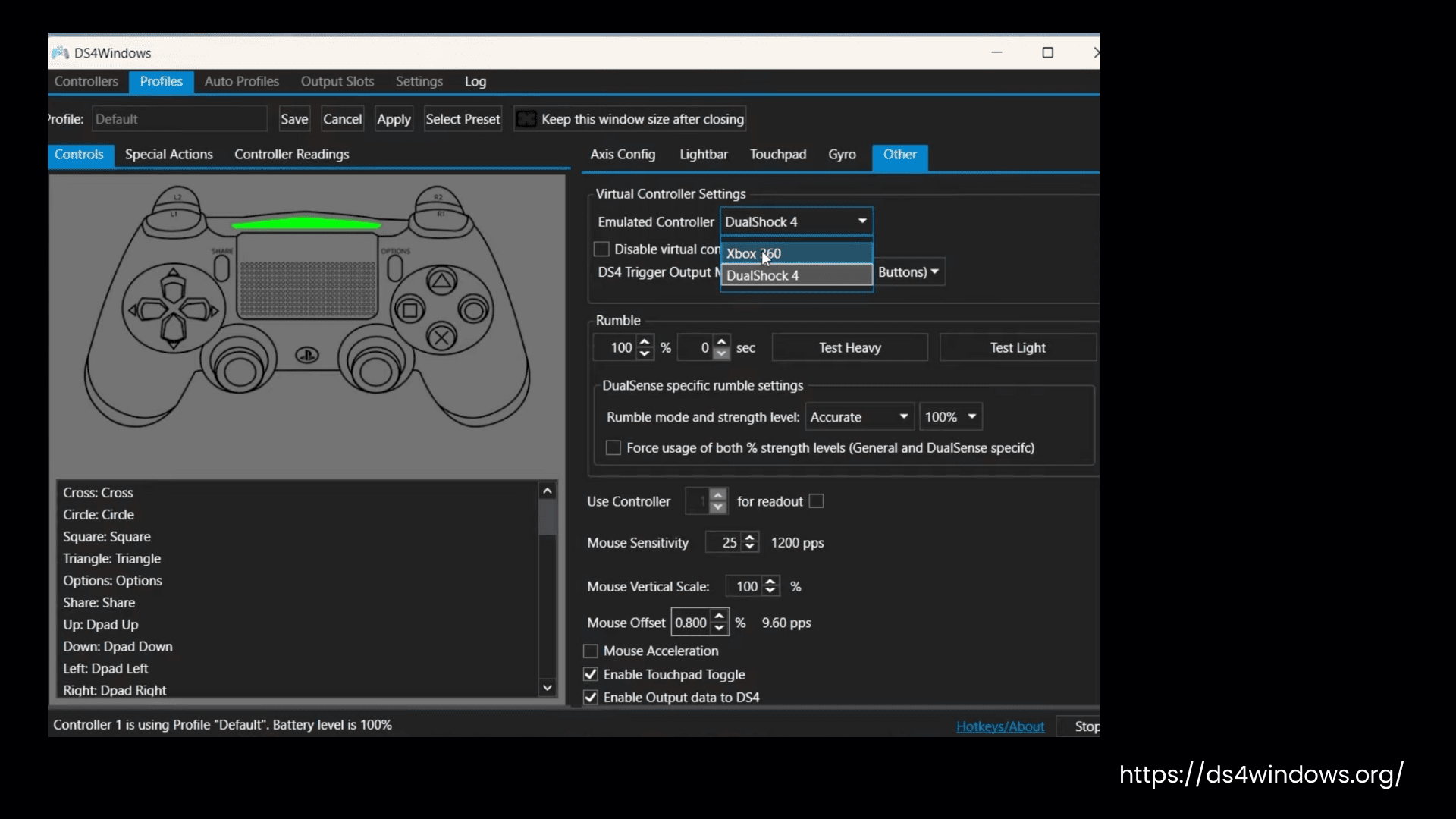Open Select Preset
This screenshot has height=819, width=1456.
click(463, 119)
